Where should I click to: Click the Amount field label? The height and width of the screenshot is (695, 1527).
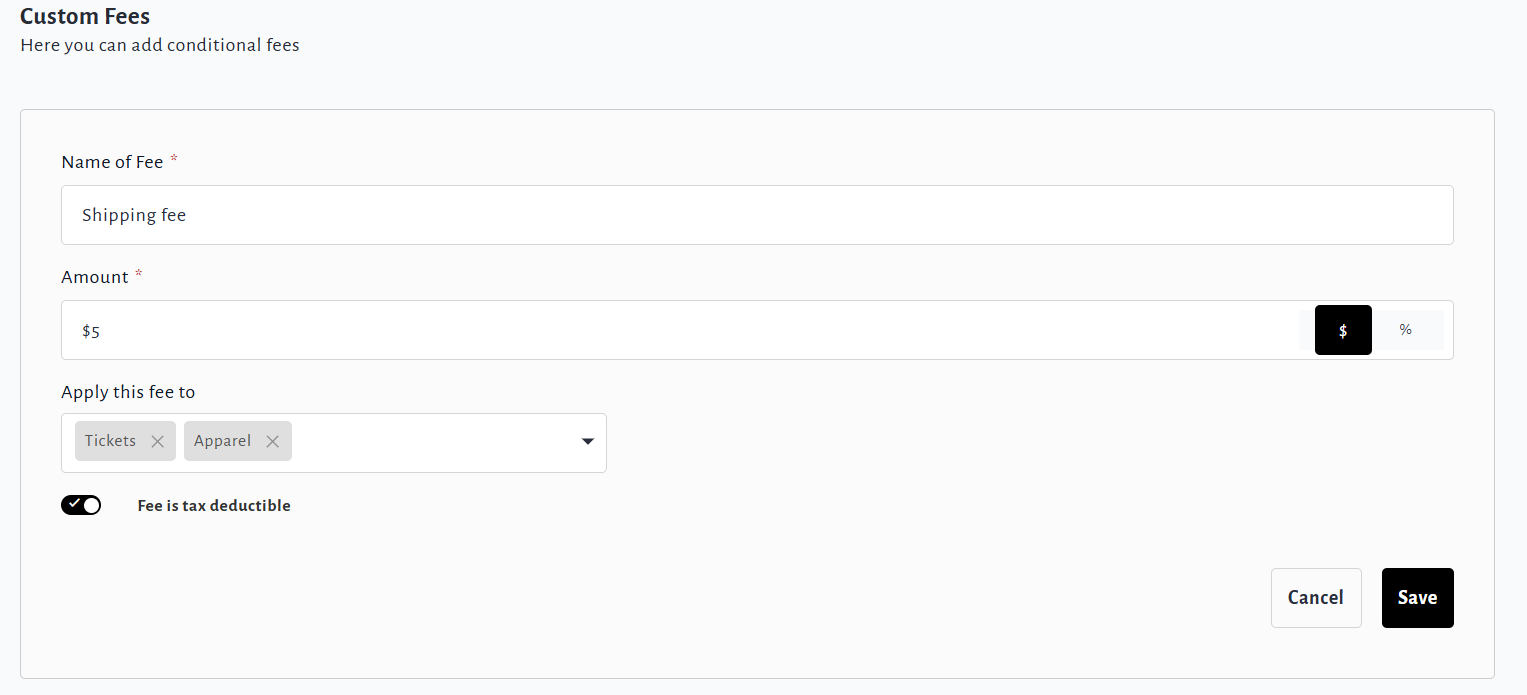click(95, 277)
